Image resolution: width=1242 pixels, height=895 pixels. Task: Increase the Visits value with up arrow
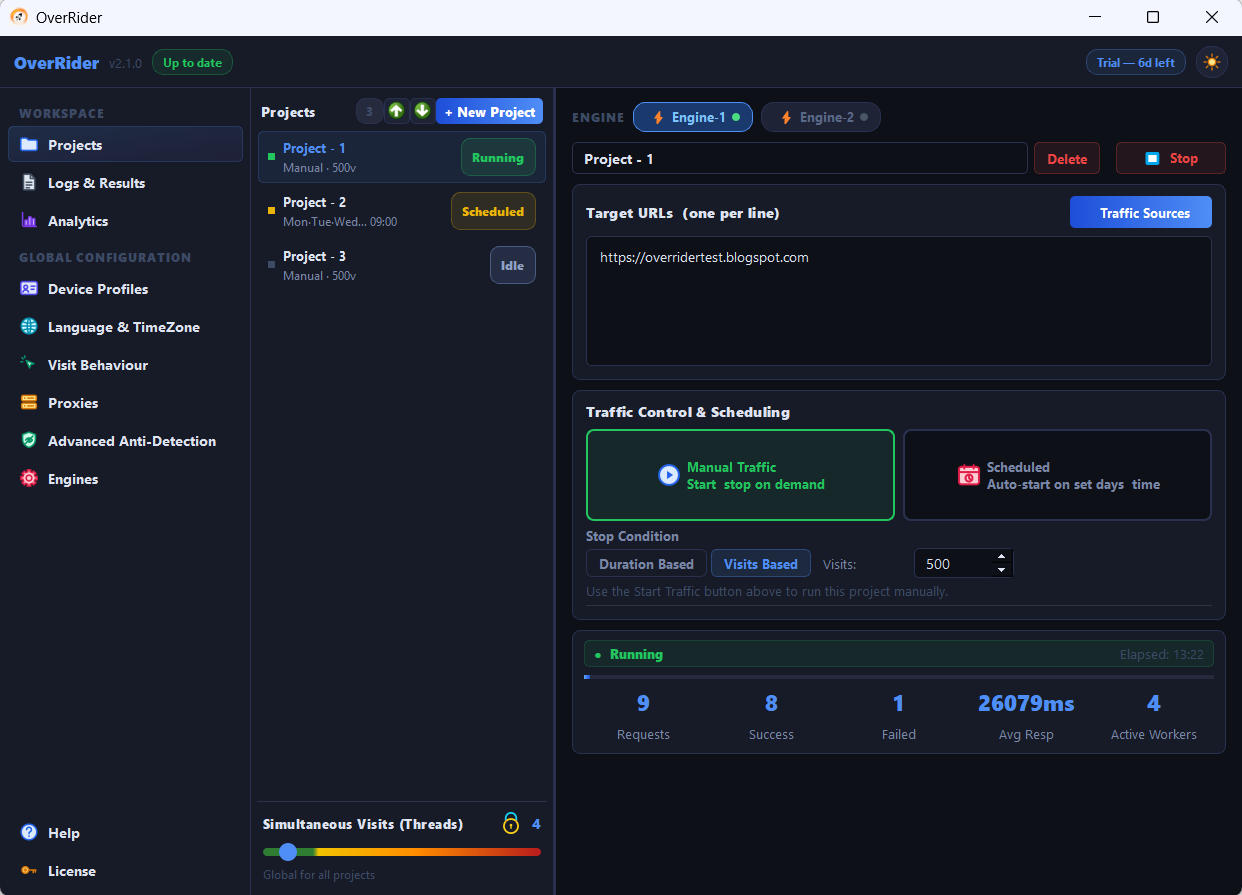(x=1001, y=557)
